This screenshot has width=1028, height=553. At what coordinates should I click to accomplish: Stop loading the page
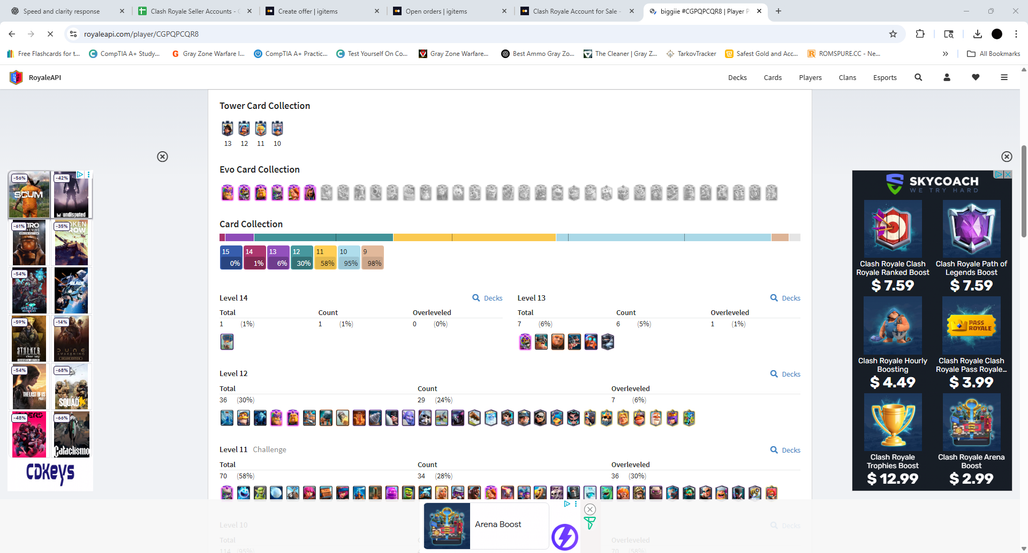tap(50, 34)
